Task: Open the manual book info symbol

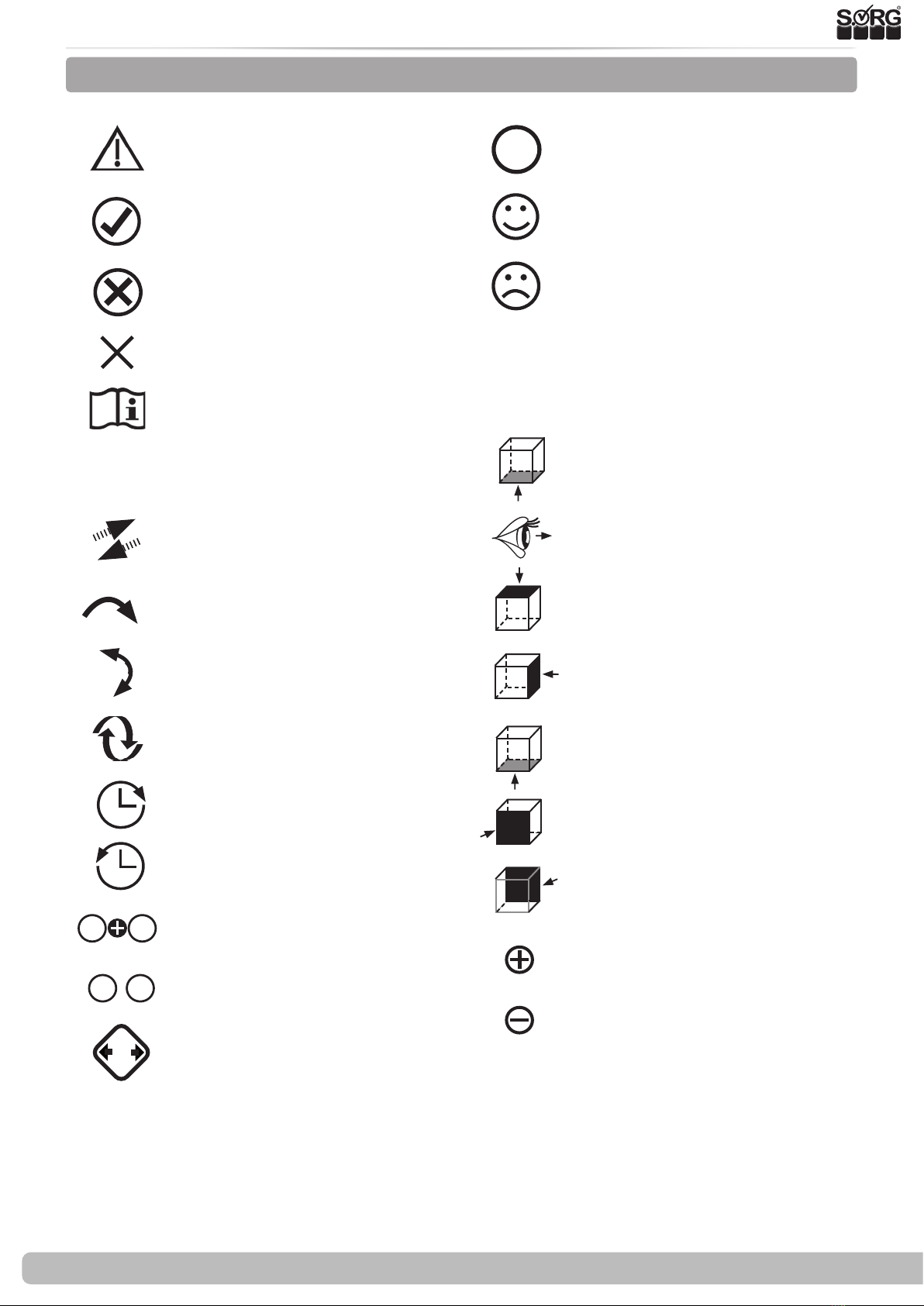Action: point(117,409)
